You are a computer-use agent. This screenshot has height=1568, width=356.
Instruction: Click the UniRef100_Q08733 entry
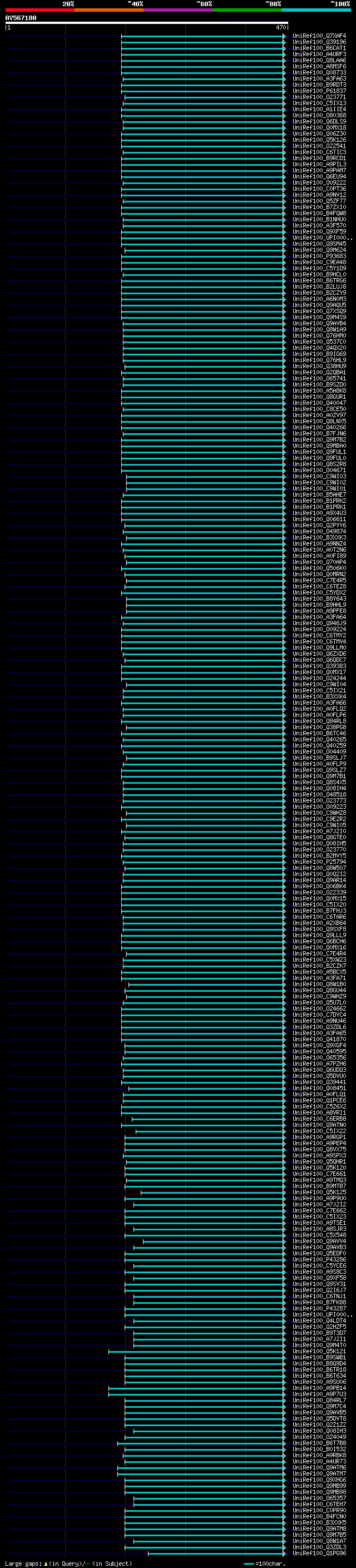pos(319,72)
